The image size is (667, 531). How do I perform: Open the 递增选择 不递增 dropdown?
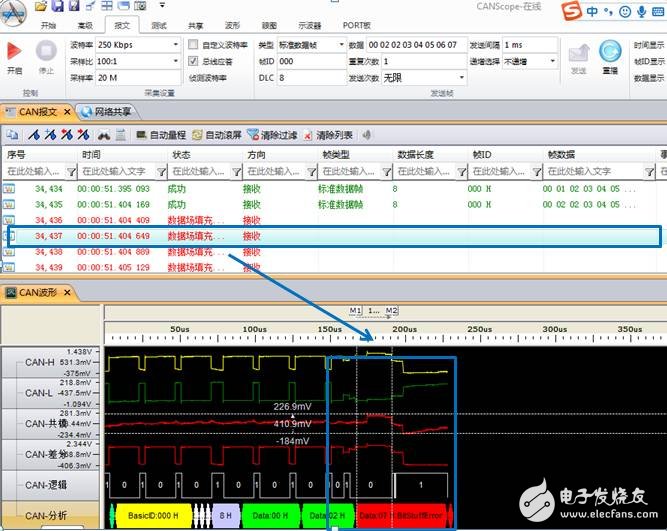[x=552, y=61]
